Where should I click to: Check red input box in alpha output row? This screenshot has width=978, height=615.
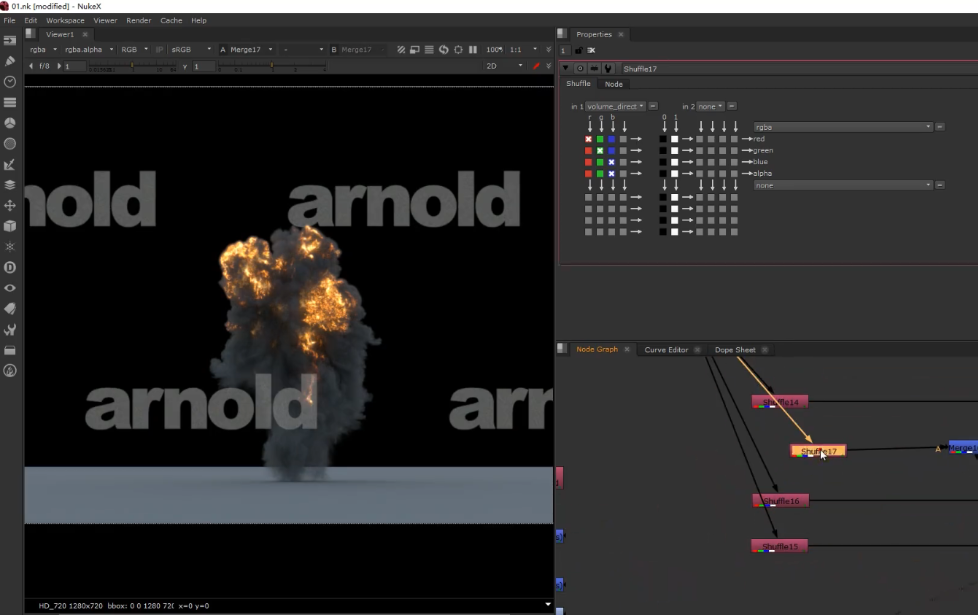[588, 173]
